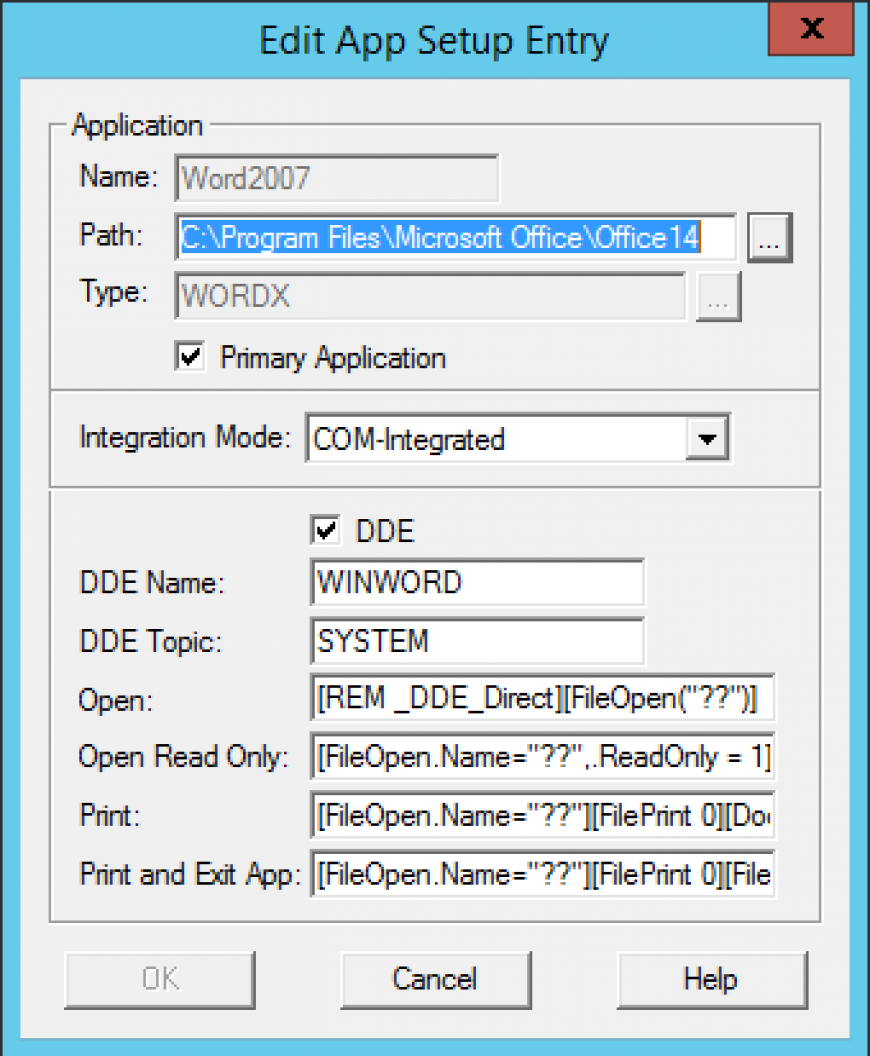This screenshot has width=870, height=1056.
Task: Disable the DDE checkbox
Action: pos(324,531)
